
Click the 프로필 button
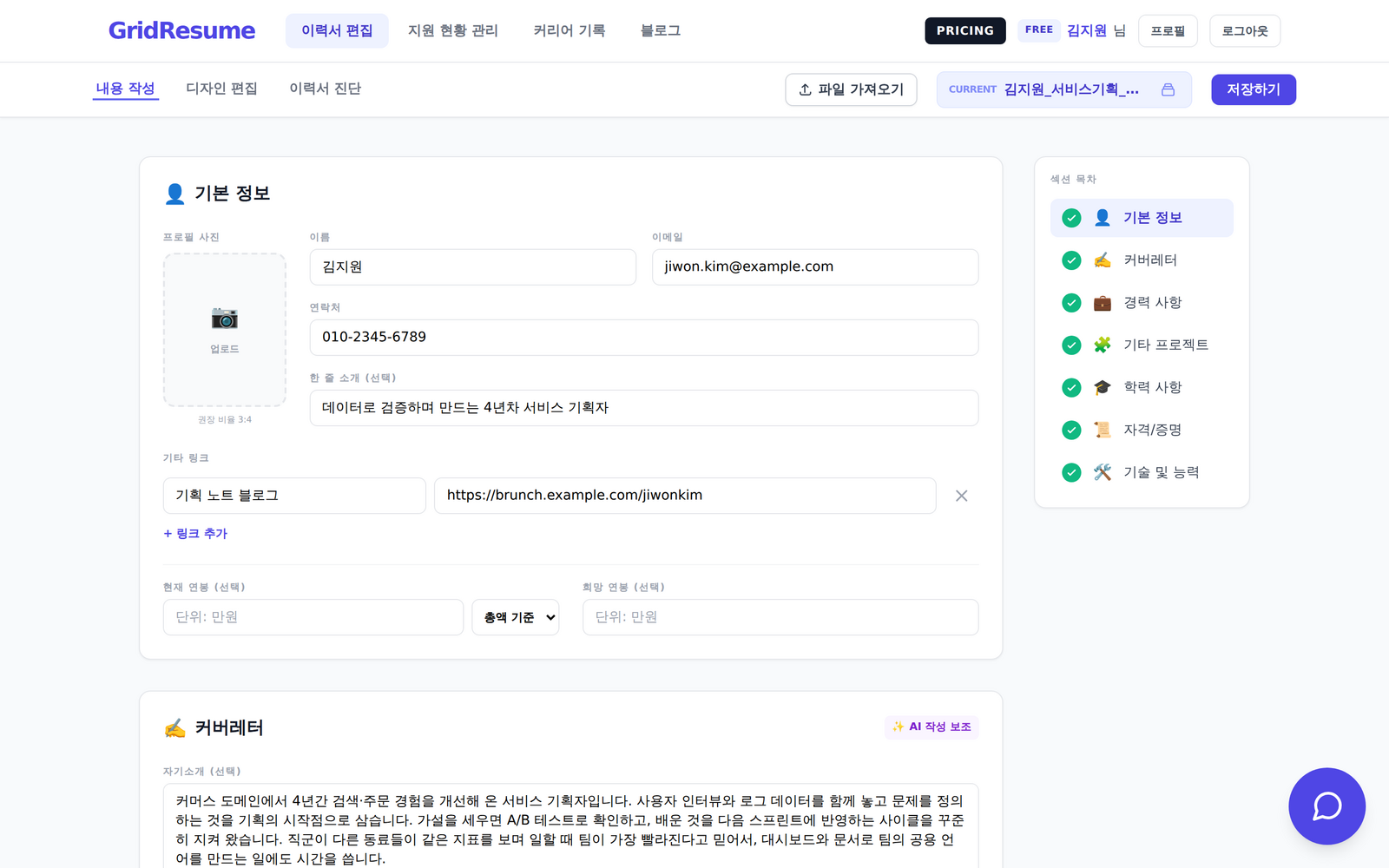coord(1168,30)
